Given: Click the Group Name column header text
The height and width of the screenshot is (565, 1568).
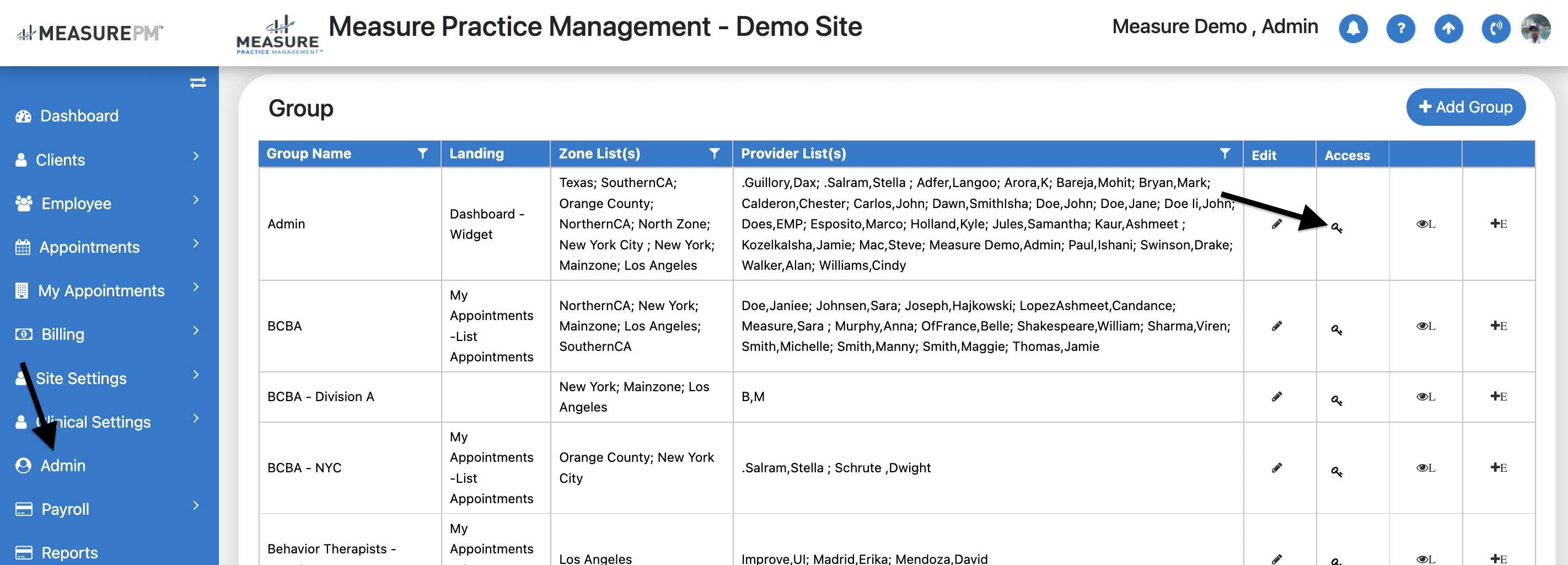Looking at the screenshot, I should click(x=309, y=154).
